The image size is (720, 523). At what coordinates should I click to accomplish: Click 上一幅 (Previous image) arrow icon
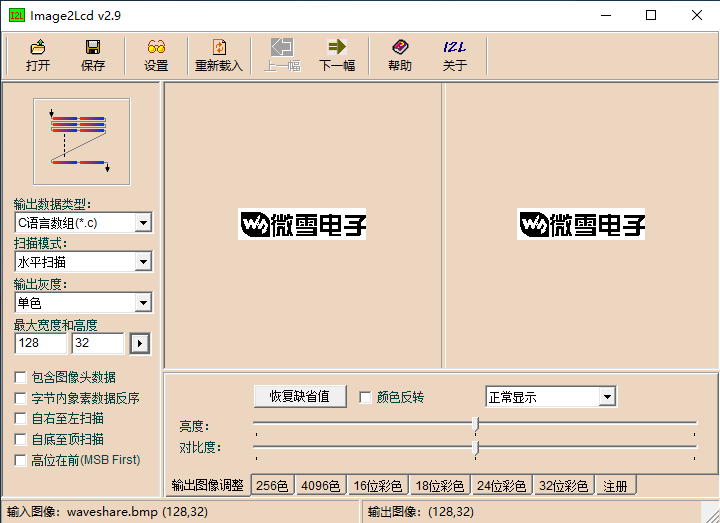coord(282,47)
